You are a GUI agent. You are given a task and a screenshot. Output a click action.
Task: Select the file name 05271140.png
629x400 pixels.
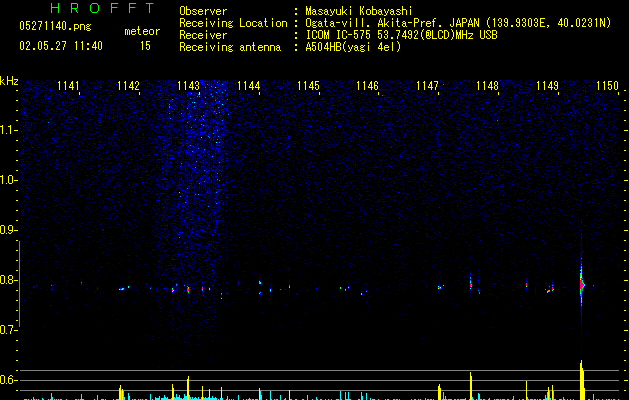(x=55, y=26)
